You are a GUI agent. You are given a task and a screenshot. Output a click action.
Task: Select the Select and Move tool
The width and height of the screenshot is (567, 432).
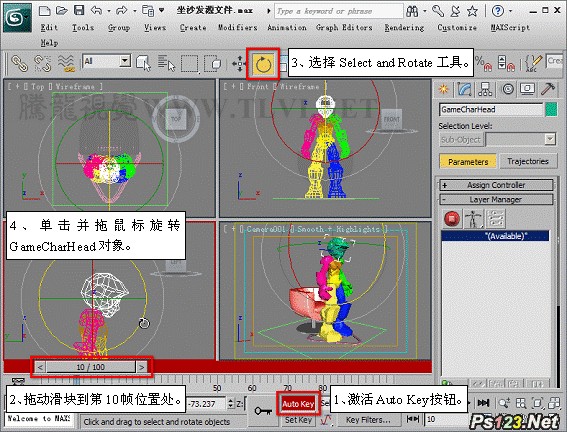coord(238,64)
